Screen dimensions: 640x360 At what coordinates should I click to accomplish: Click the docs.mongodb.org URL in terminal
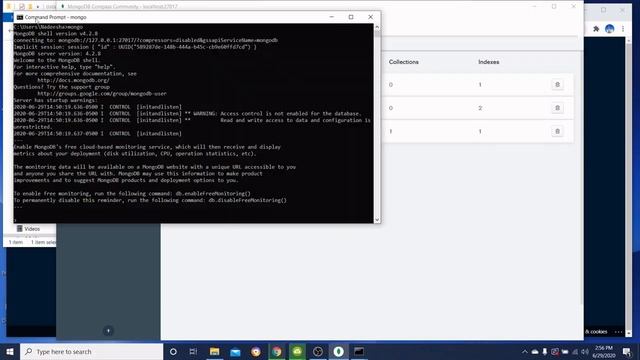point(73,80)
